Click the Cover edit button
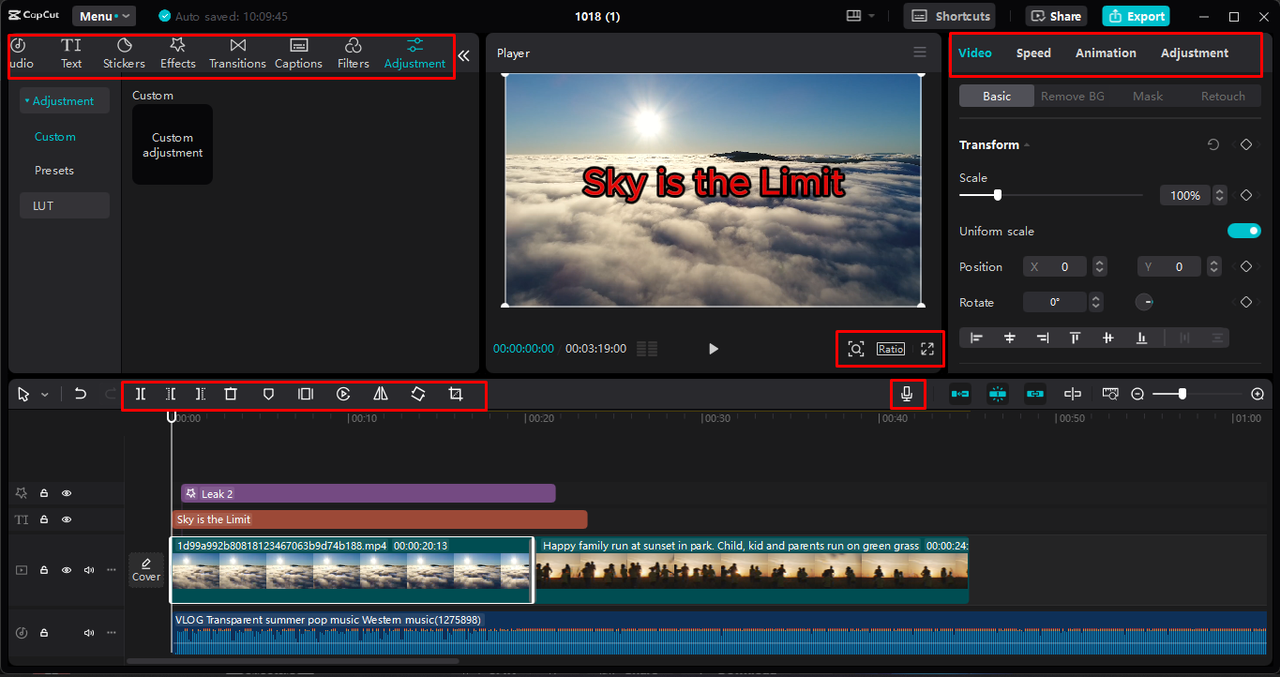Image resolution: width=1280 pixels, height=677 pixels. [146, 570]
